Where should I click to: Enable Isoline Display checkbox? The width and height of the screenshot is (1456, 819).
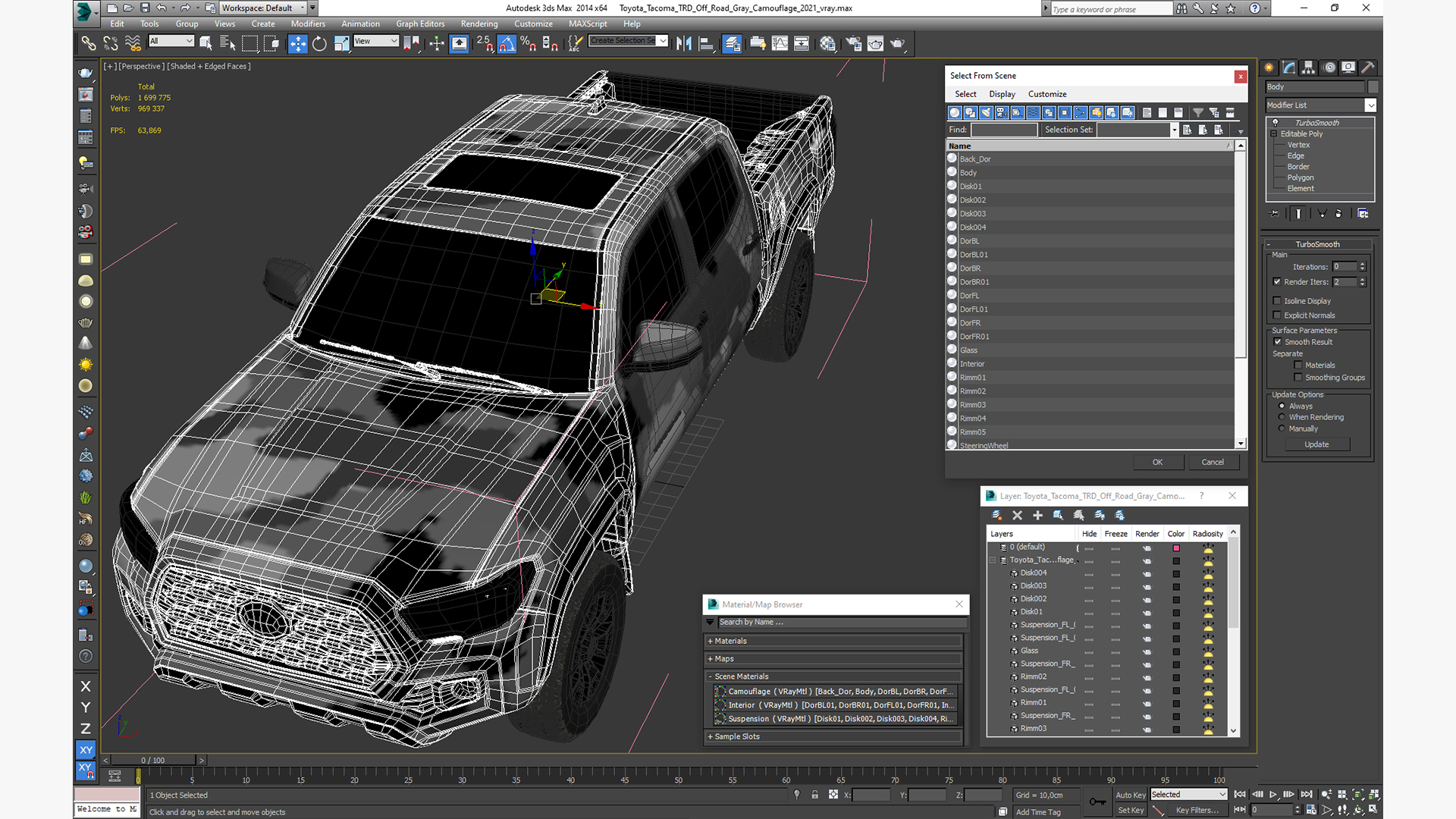tap(1277, 301)
